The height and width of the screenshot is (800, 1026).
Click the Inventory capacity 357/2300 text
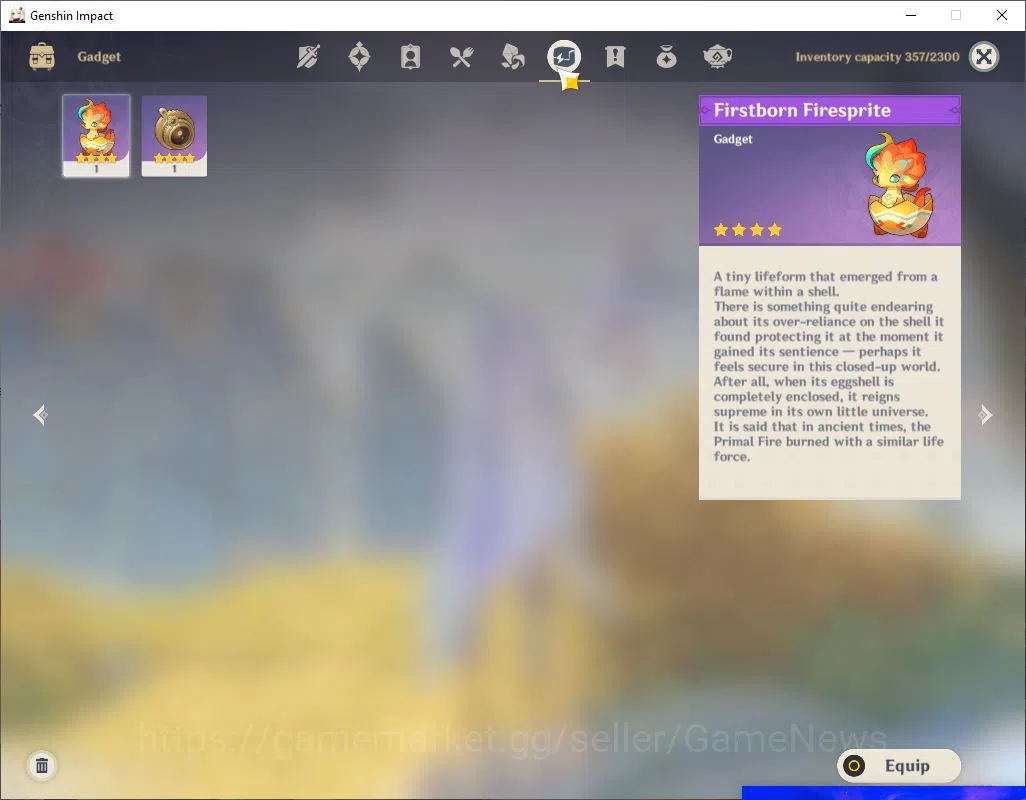(x=877, y=57)
